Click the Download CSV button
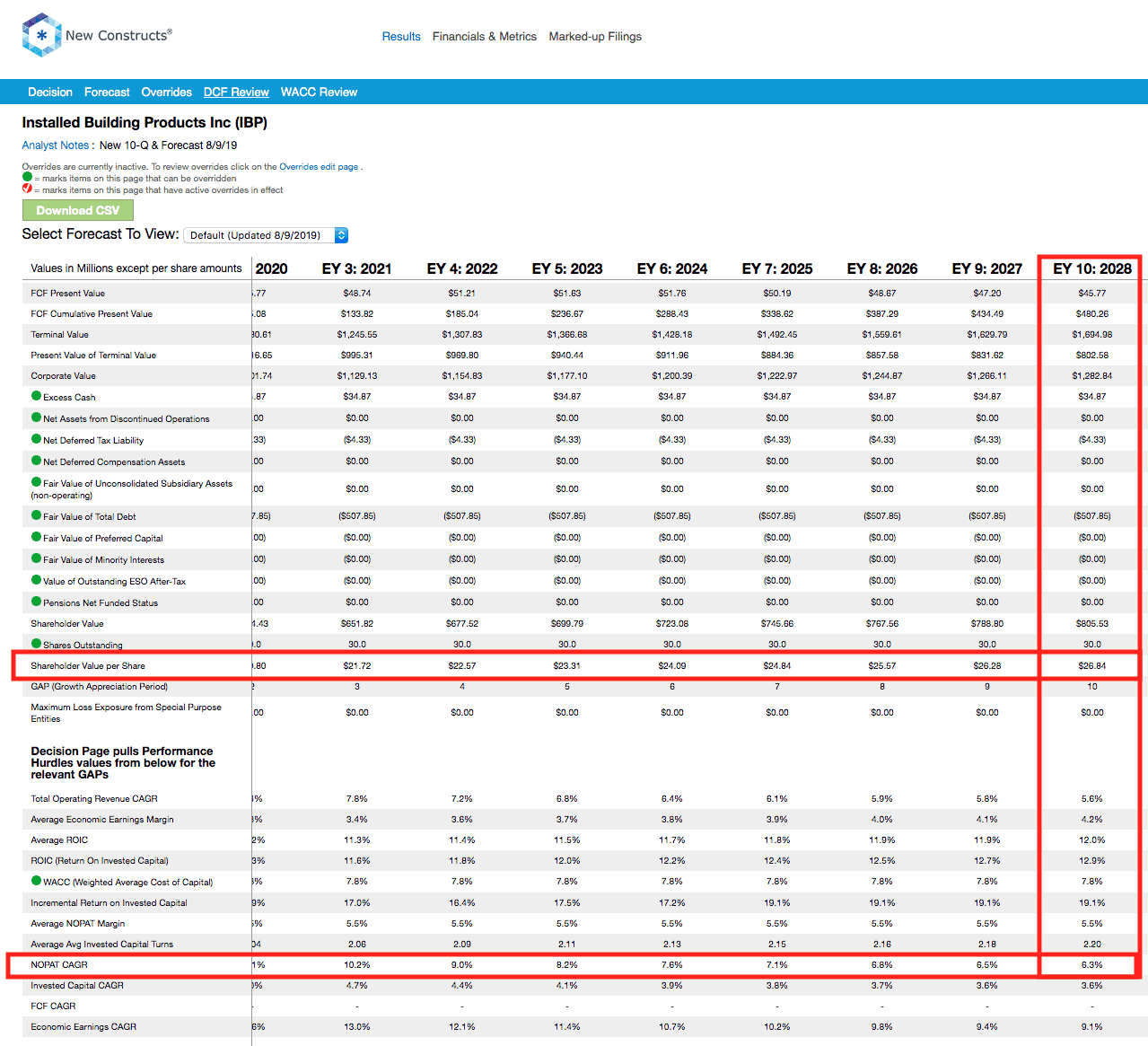The width and height of the screenshot is (1148, 1046). coord(78,210)
